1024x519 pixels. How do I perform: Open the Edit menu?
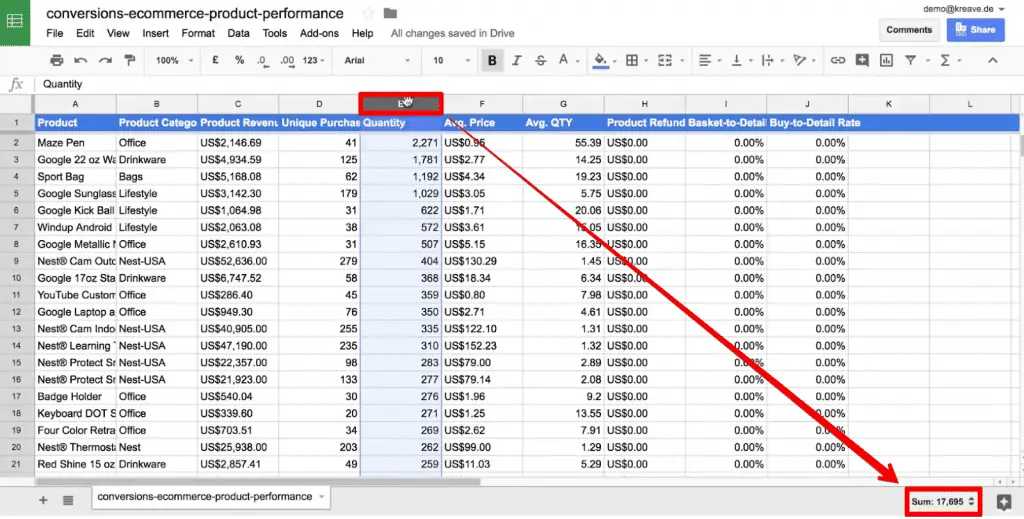tap(85, 33)
